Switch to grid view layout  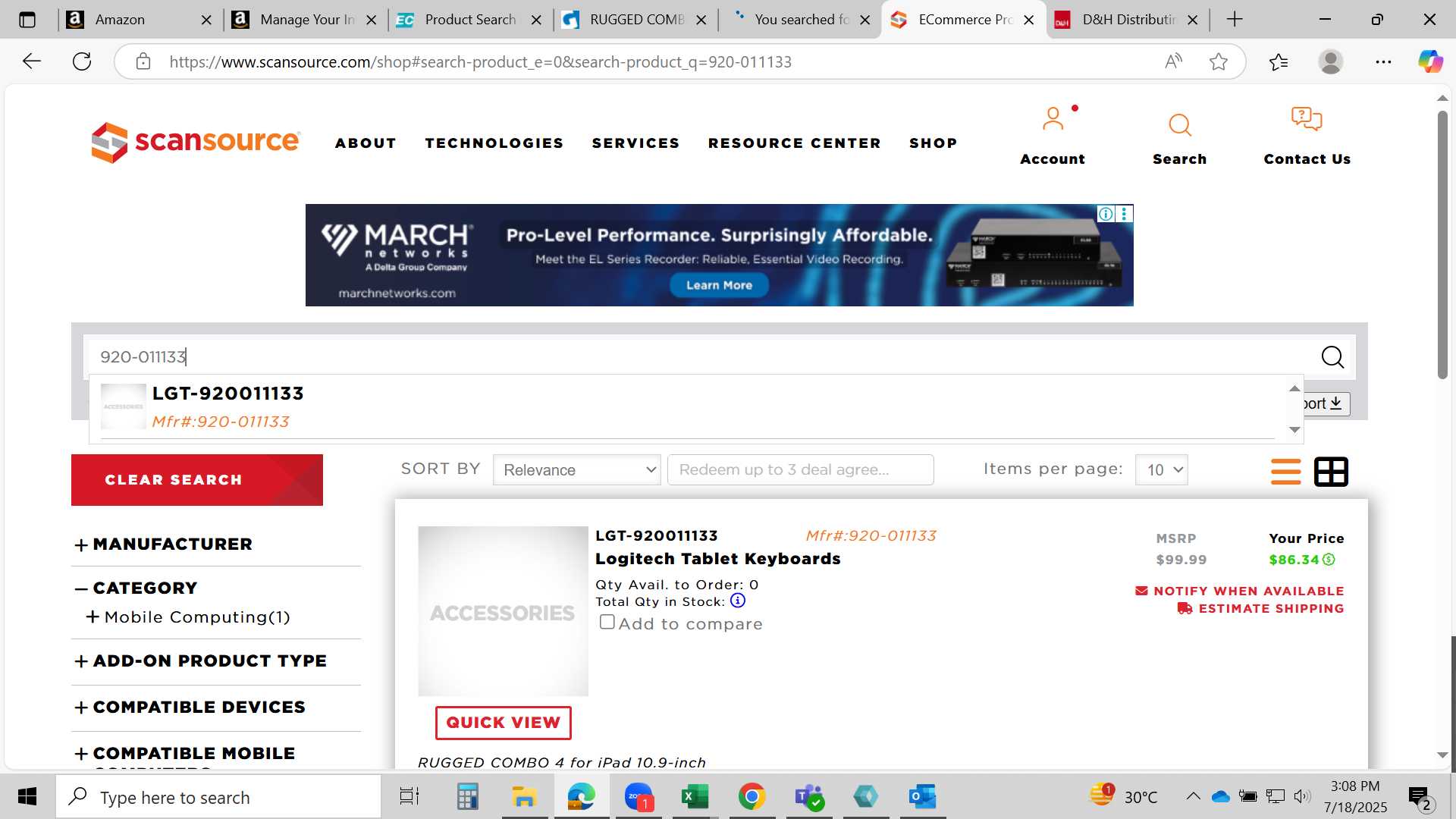tap(1331, 472)
